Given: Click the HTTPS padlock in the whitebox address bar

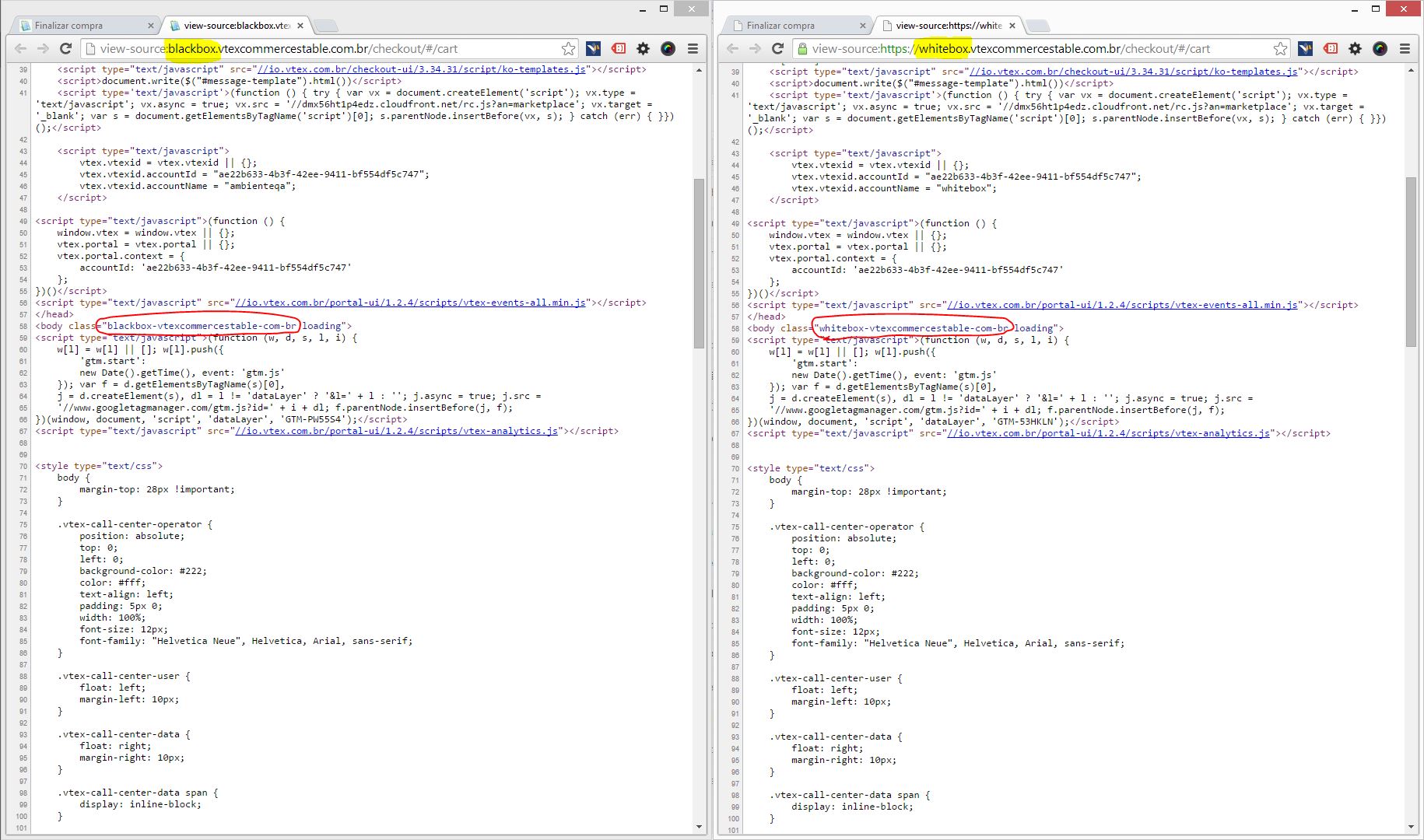Looking at the screenshot, I should click(802, 48).
